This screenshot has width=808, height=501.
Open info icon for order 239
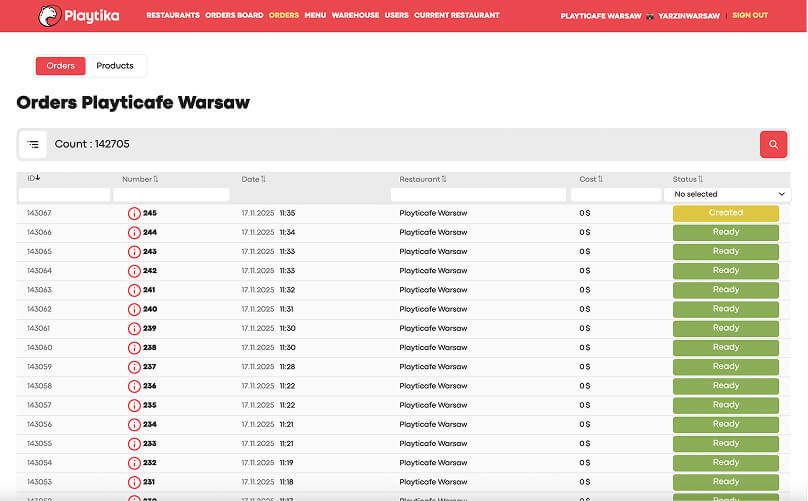point(134,328)
